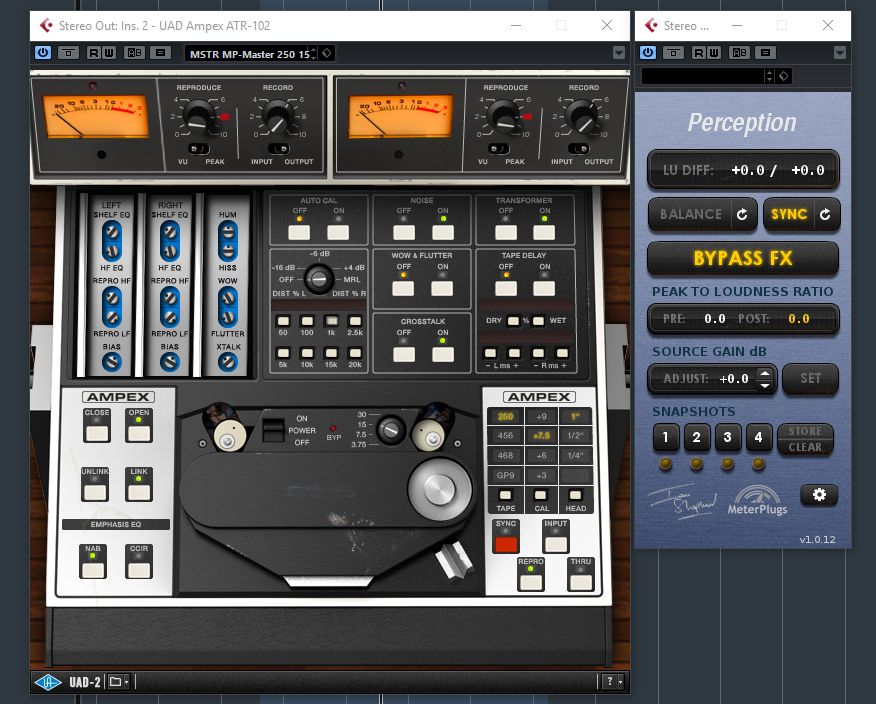Open MSTR MP-Master 250 preset selector
This screenshot has height=704, width=876.
point(248,54)
